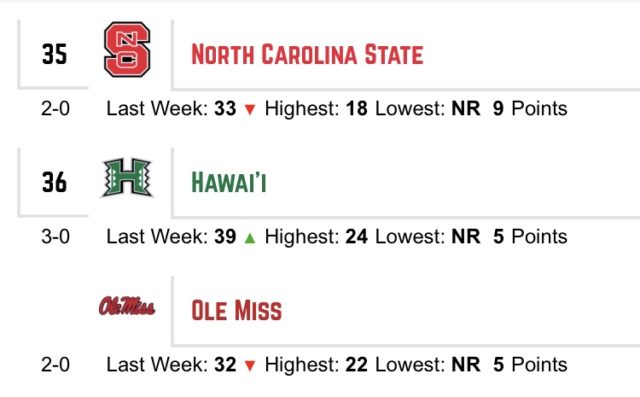Click the green up arrow beside Last Week 39

pos(250,237)
